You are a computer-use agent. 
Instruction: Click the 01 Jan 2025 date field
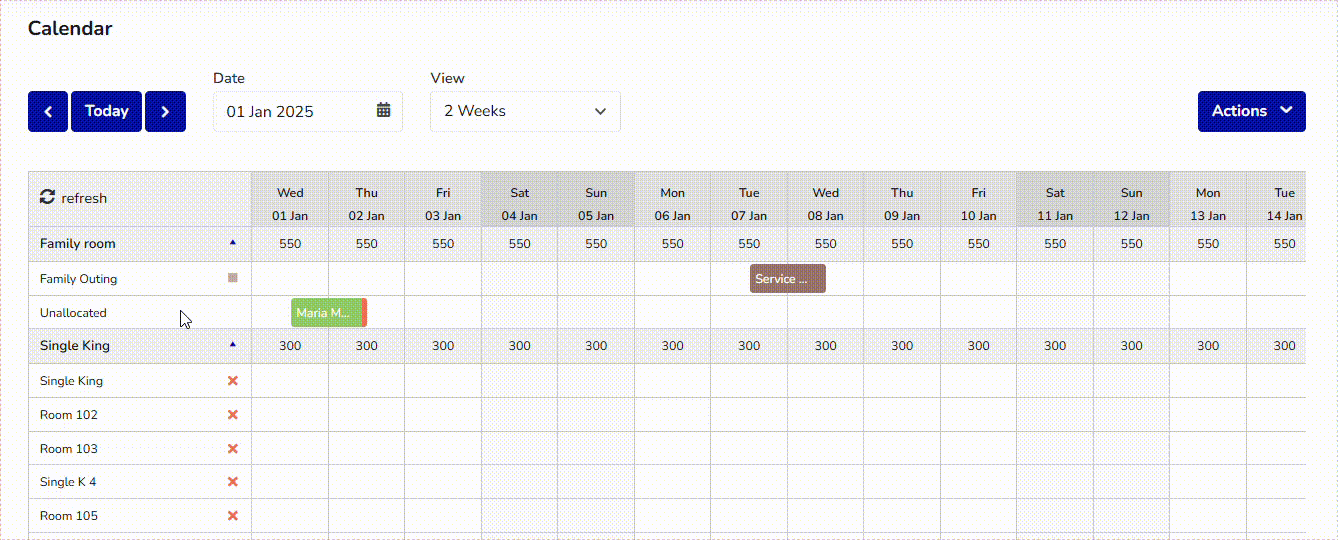point(295,111)
